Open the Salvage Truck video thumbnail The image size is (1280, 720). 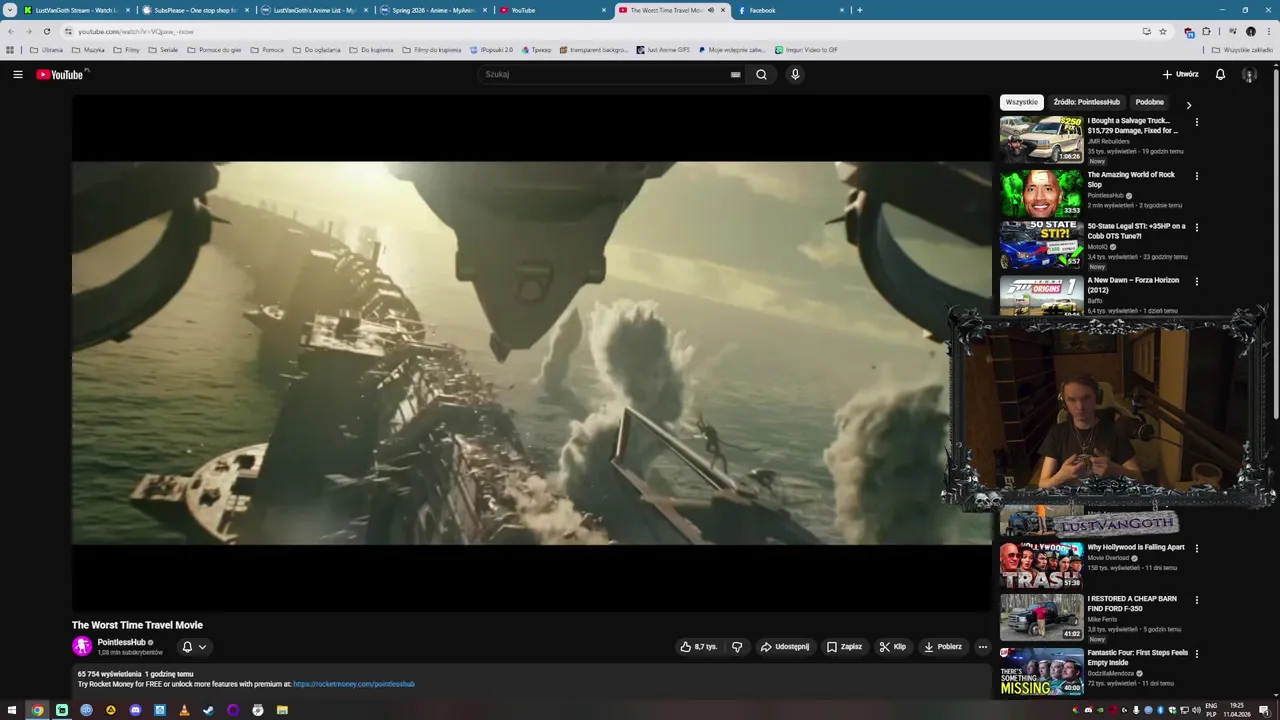[1041, 139]
